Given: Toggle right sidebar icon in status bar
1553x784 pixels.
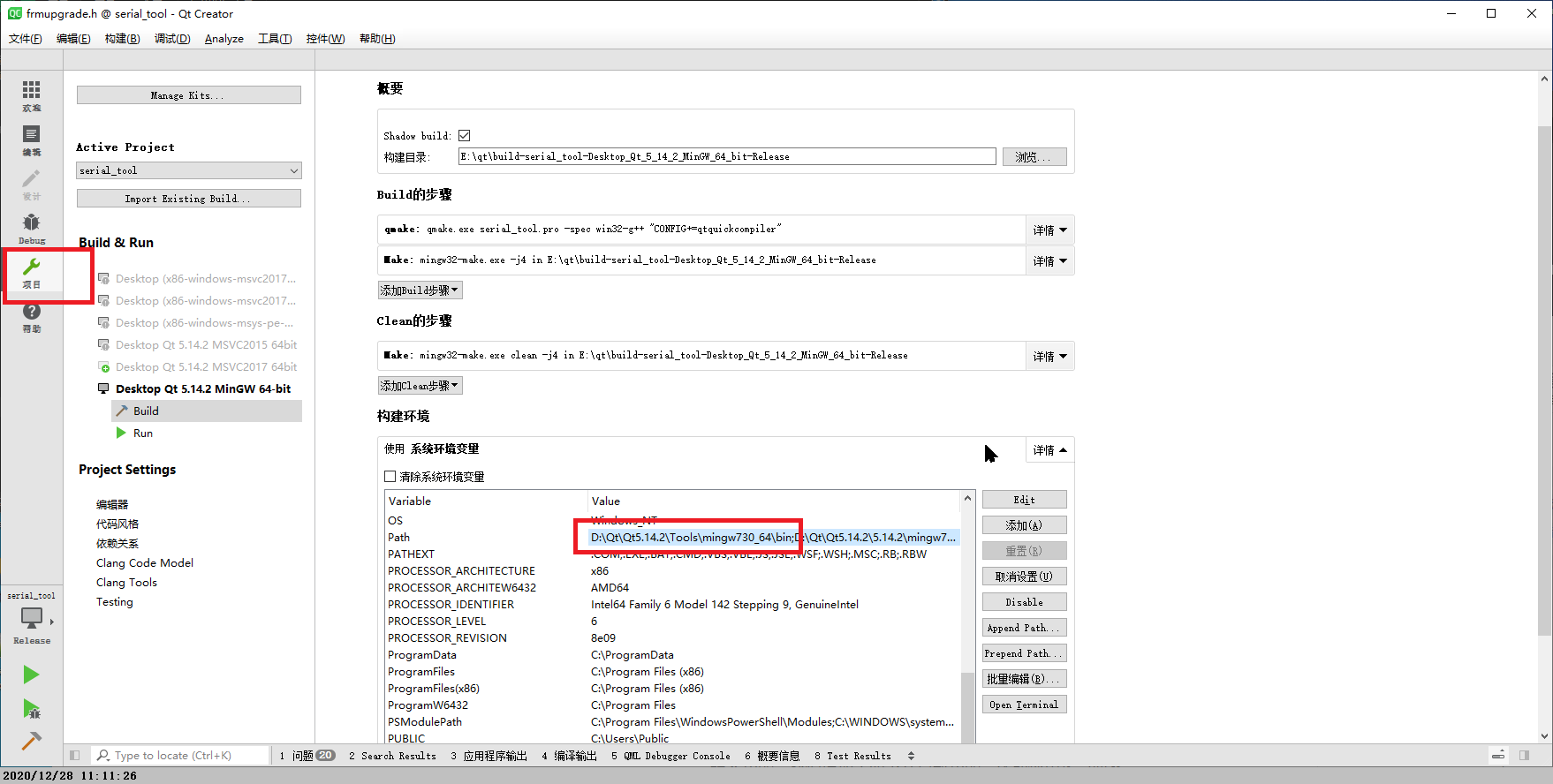Looking at the screenshot, I should point(1524,756).
